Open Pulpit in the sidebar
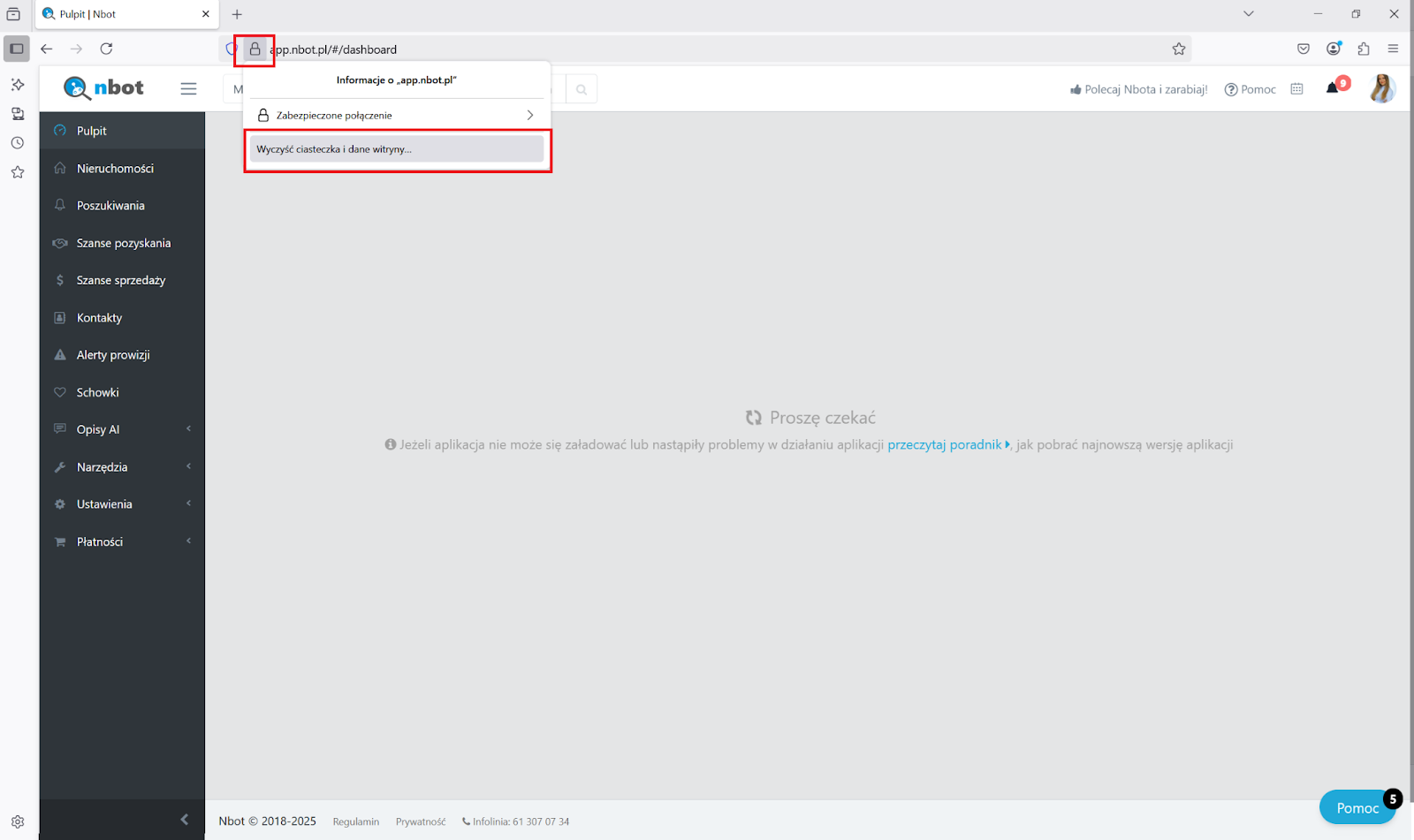The width and height of the screenshot is (1414, 840). coord(122,131)
